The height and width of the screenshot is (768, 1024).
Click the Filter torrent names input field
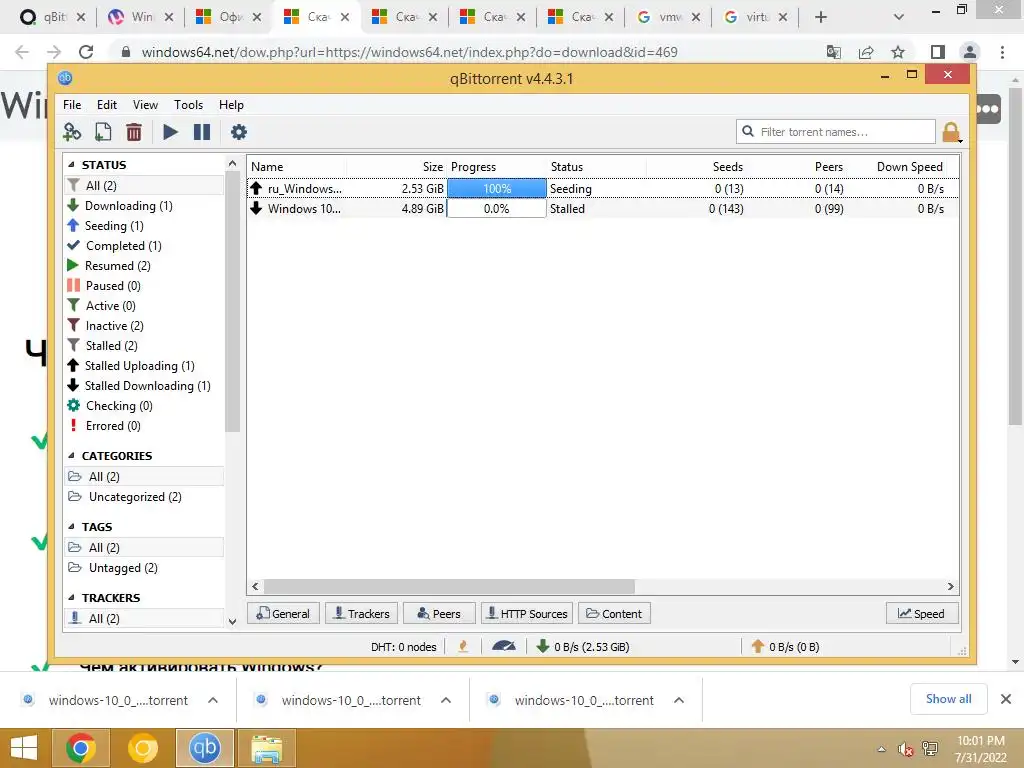click(835, 131)
